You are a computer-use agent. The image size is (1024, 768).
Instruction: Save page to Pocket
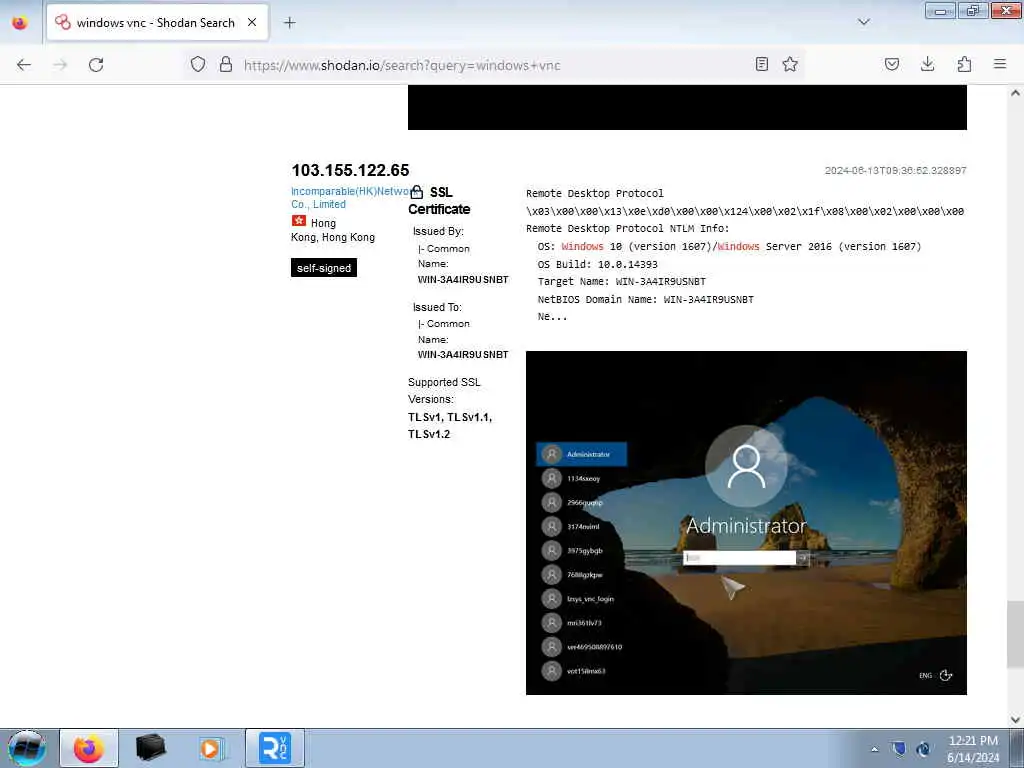(x=892, y=64)
